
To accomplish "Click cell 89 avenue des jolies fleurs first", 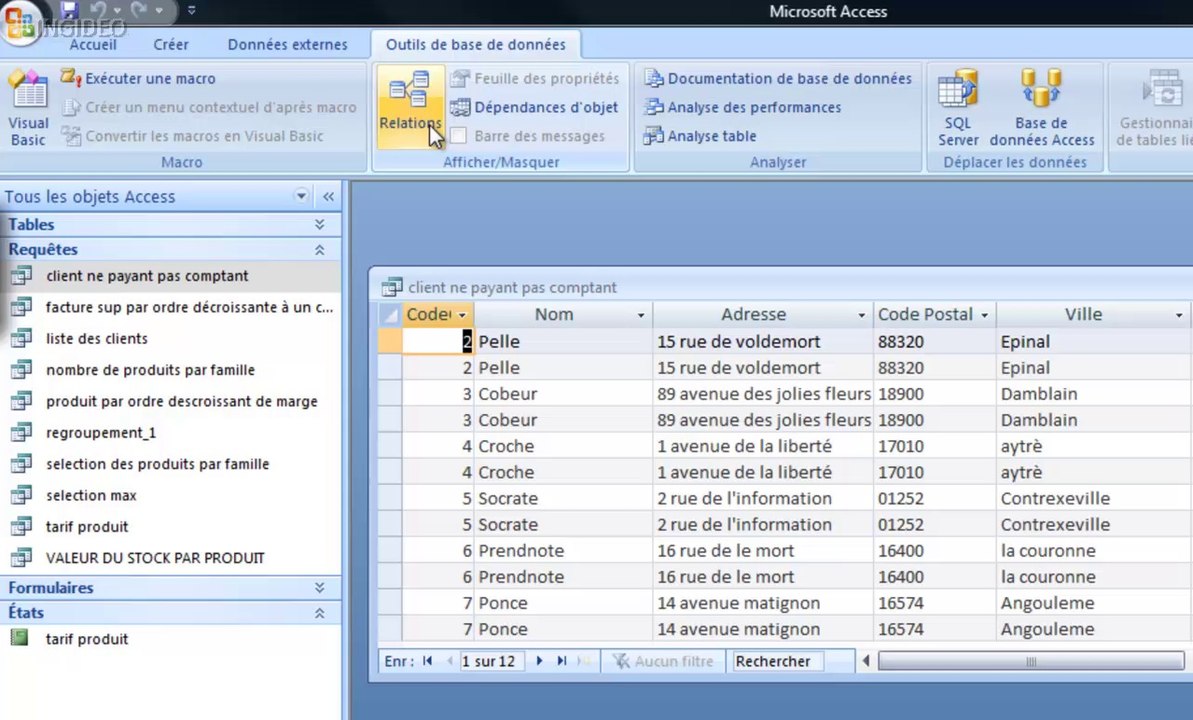I will tap(763, 394).
